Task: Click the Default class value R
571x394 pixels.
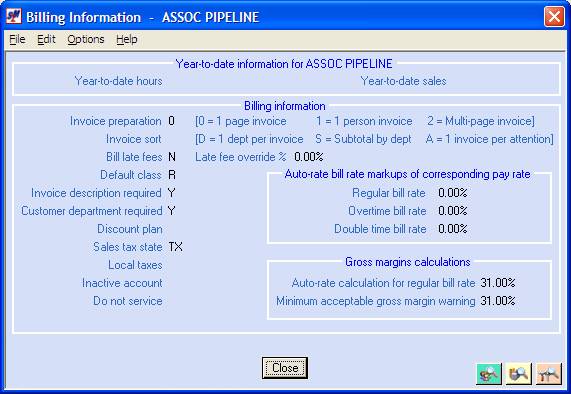Action: pos(172,175)
